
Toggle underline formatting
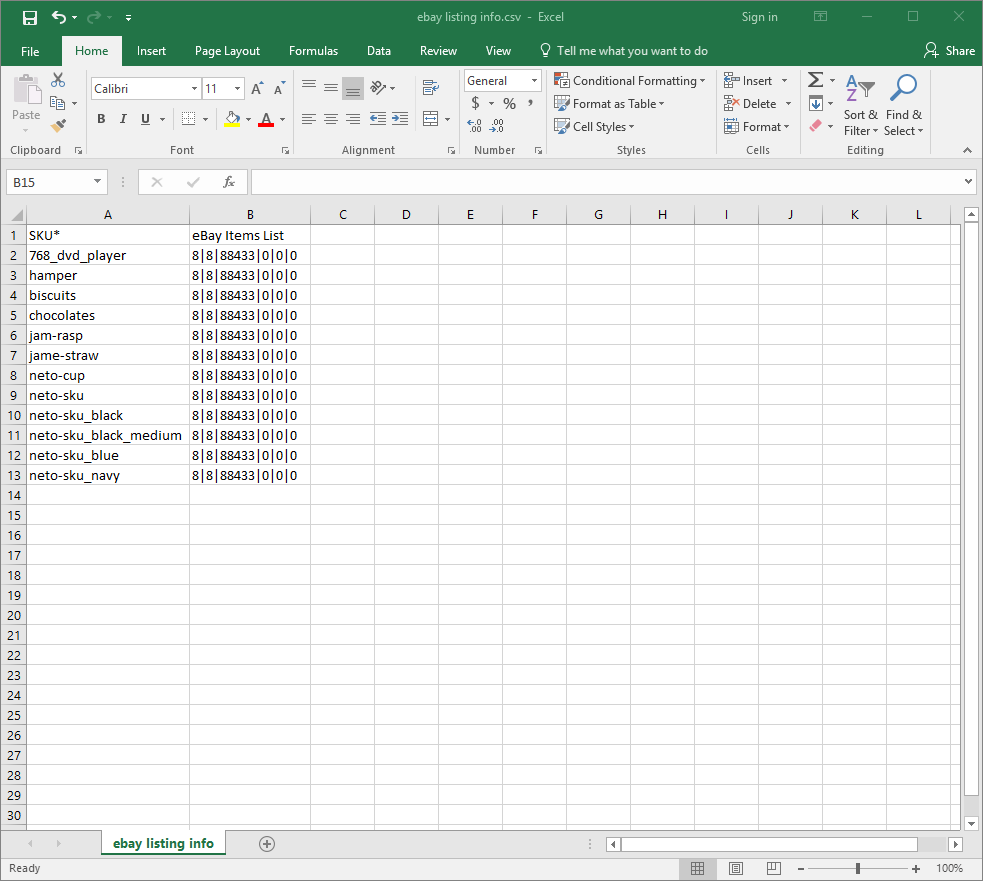[145, 119]
